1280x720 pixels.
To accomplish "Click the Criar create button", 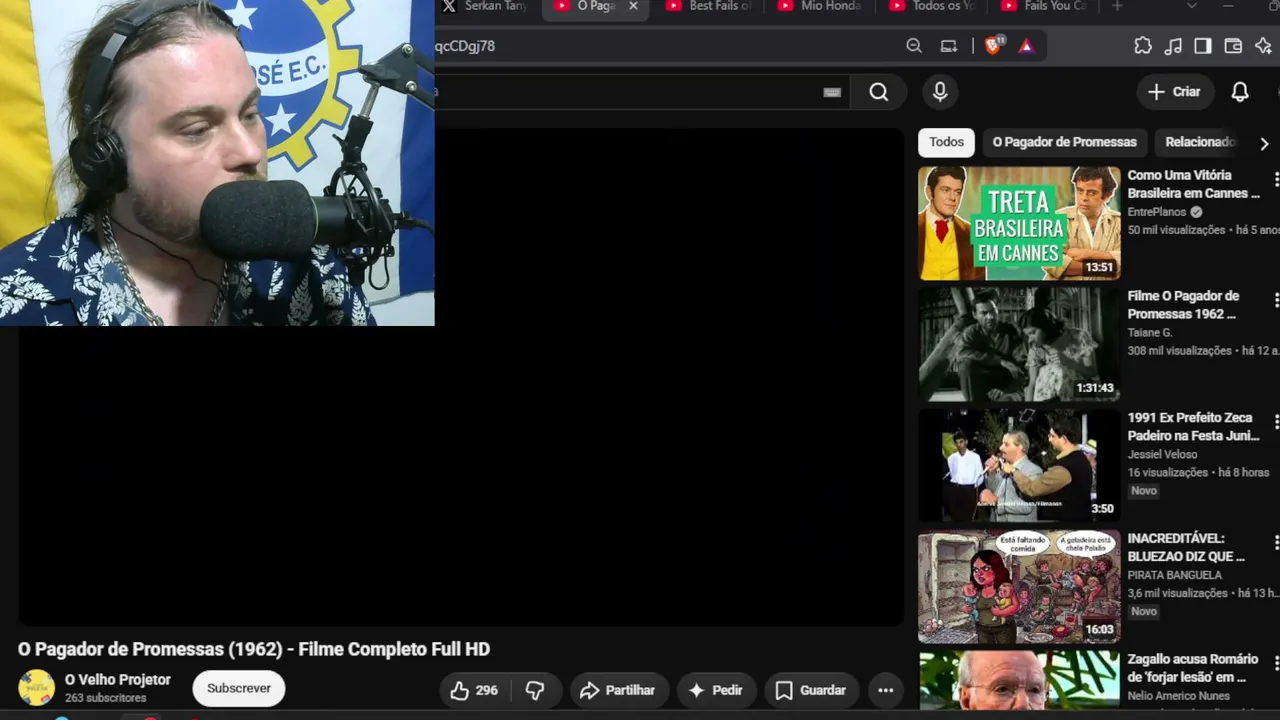I will click(1174, 92).
